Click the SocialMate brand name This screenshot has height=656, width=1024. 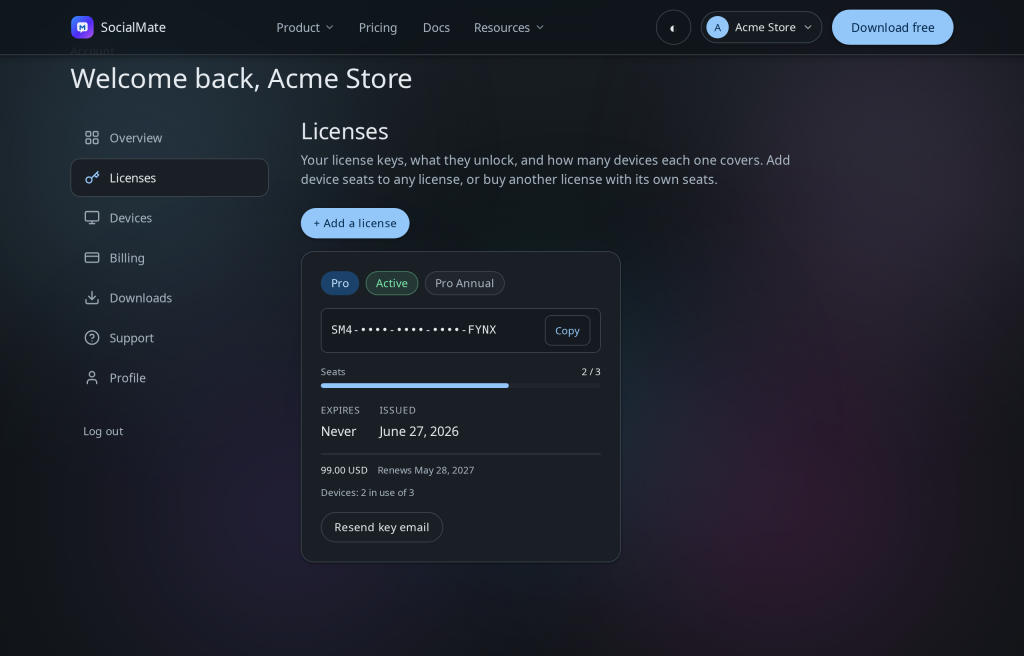(133, 27)
